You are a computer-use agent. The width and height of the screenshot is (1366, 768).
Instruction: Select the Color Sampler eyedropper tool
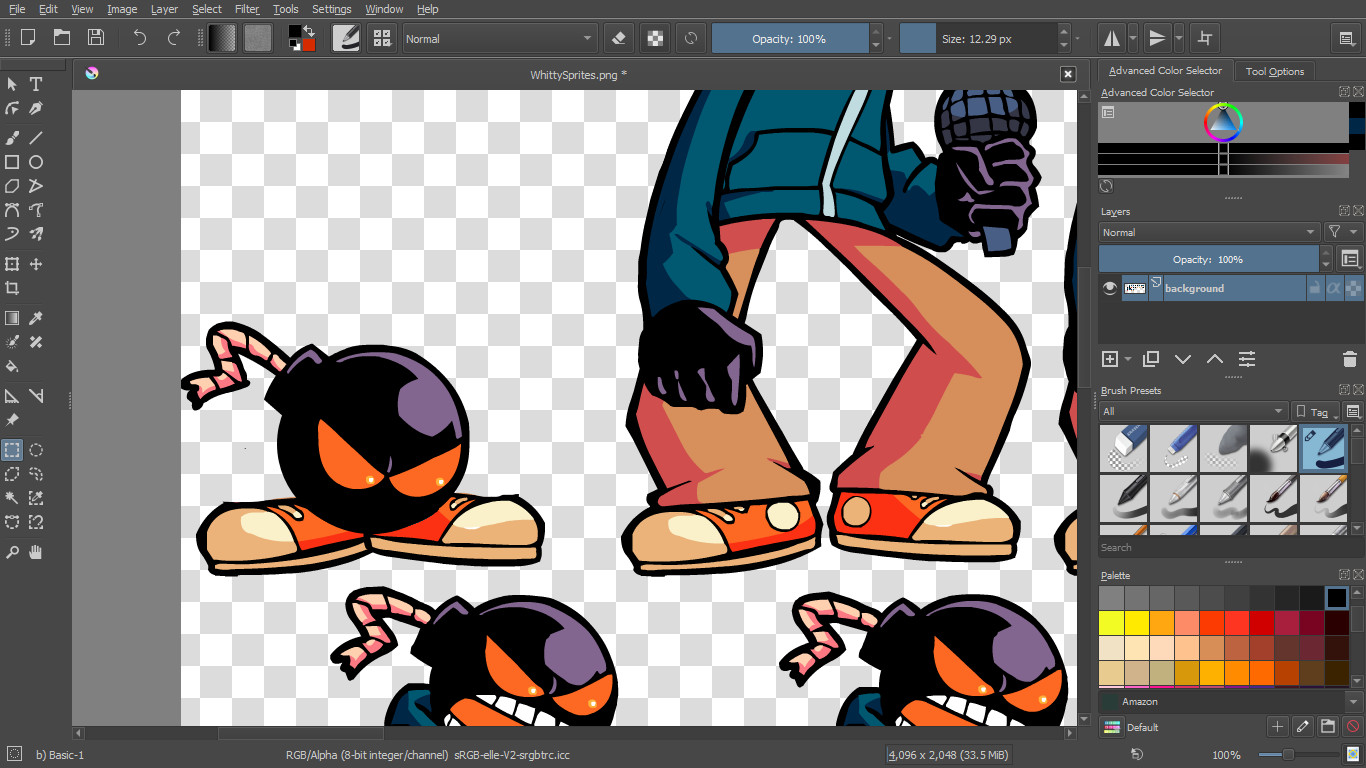coord(36,318)
